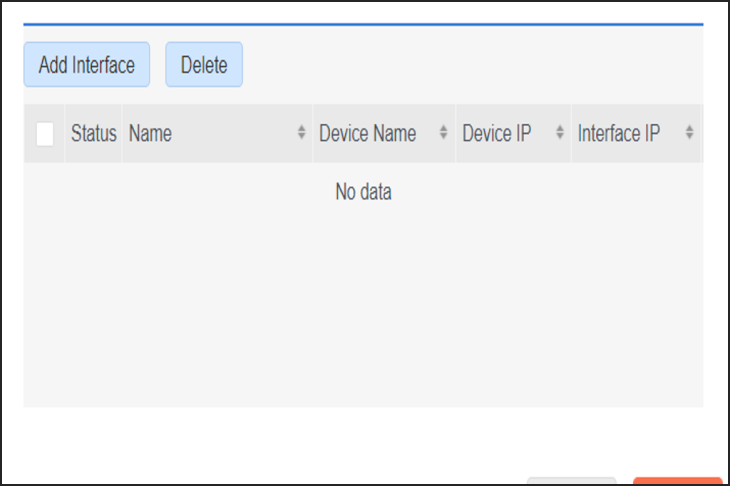Click the Status column header
730x486 pixels.
point(93,134)
